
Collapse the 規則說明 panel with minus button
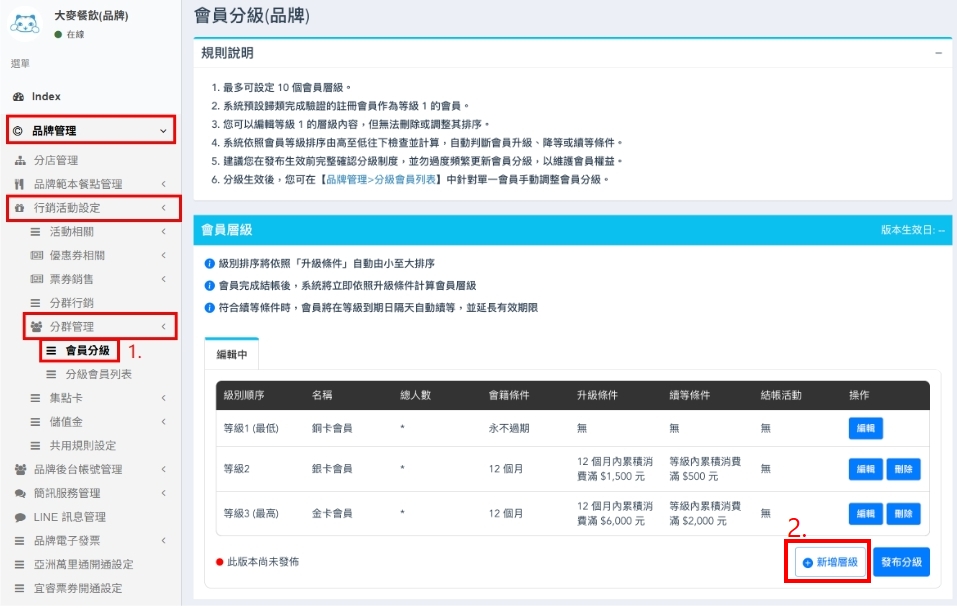tap(938, 52)
